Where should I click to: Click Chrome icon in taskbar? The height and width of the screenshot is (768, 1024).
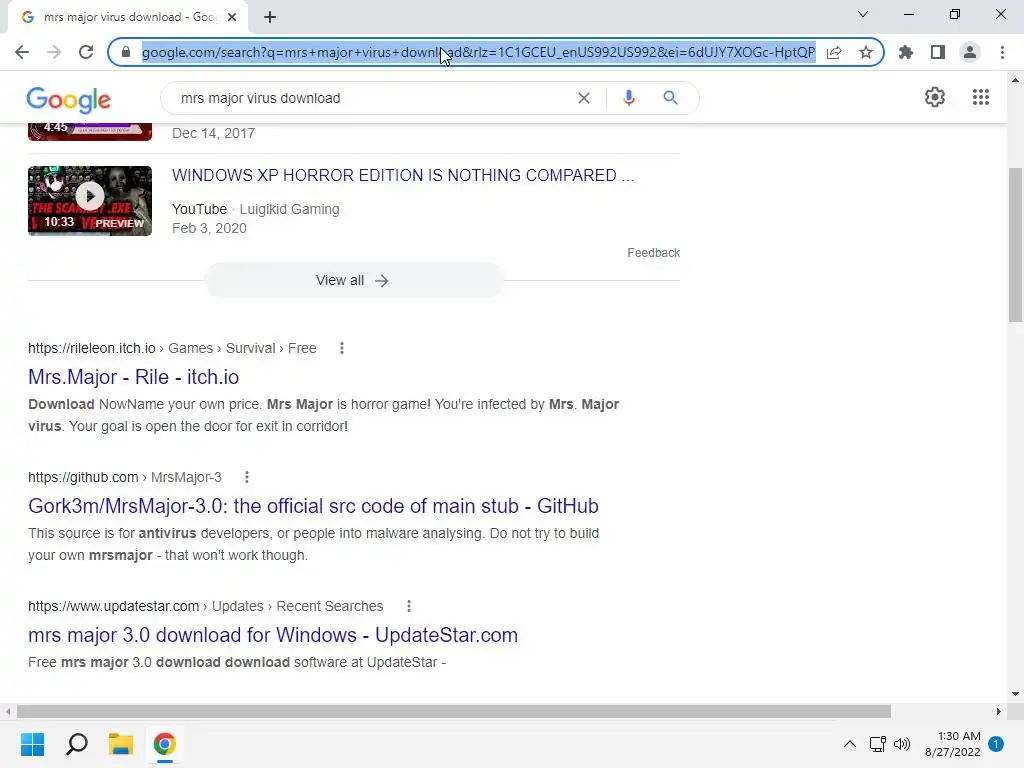point(165,744)
